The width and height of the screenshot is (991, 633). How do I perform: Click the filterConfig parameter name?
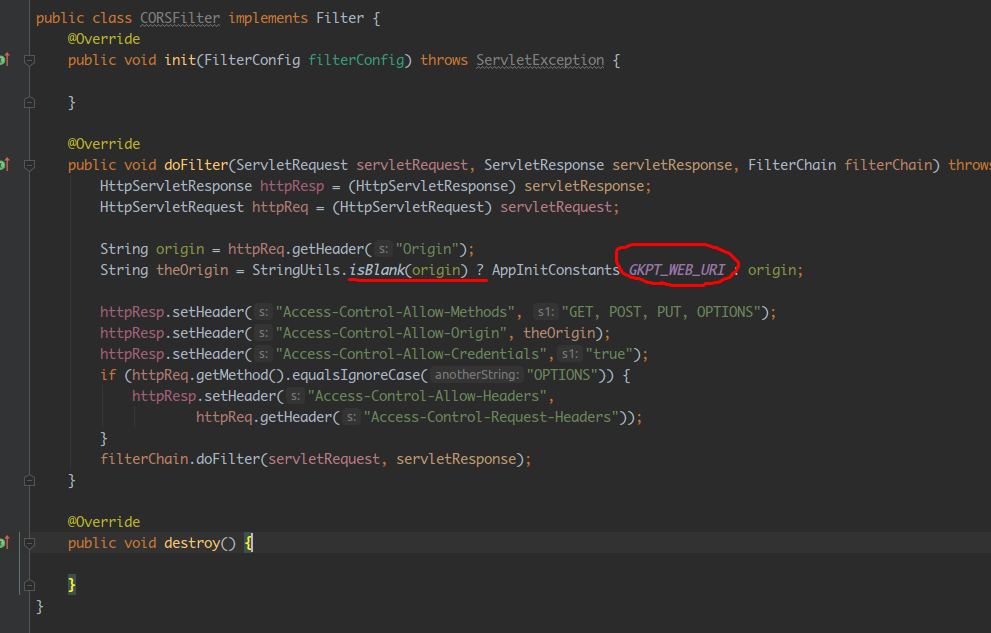(x=356, y=60)
